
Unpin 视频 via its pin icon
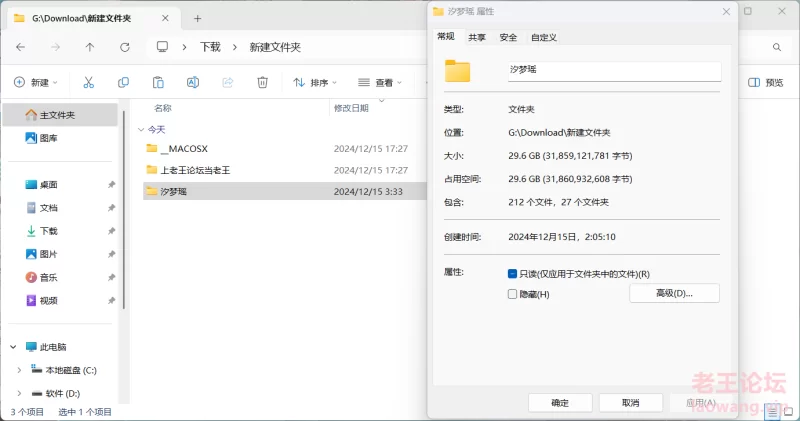pyautogui.click(x=111, y=301)
